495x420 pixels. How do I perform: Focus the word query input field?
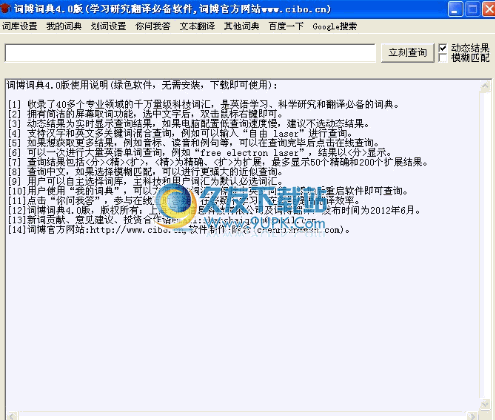click(190, 53)
